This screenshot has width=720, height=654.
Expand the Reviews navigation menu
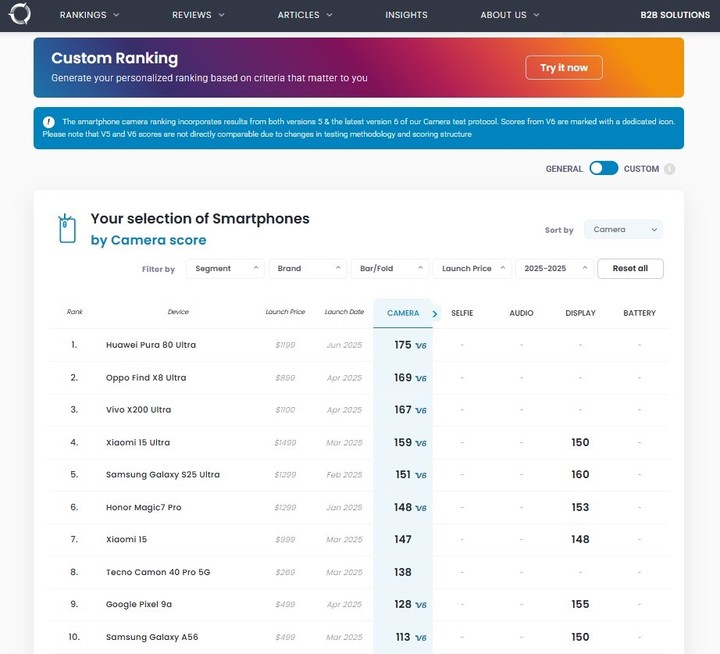click(198, 15)
